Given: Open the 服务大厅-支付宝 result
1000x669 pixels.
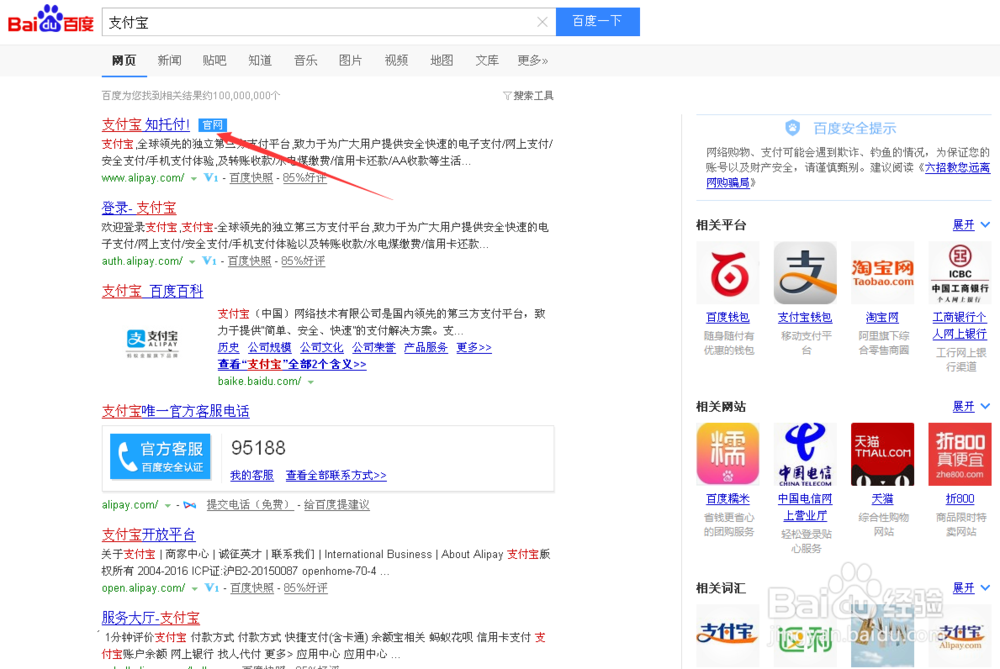Looking at the screenshot, I should [x=151, y=618].
